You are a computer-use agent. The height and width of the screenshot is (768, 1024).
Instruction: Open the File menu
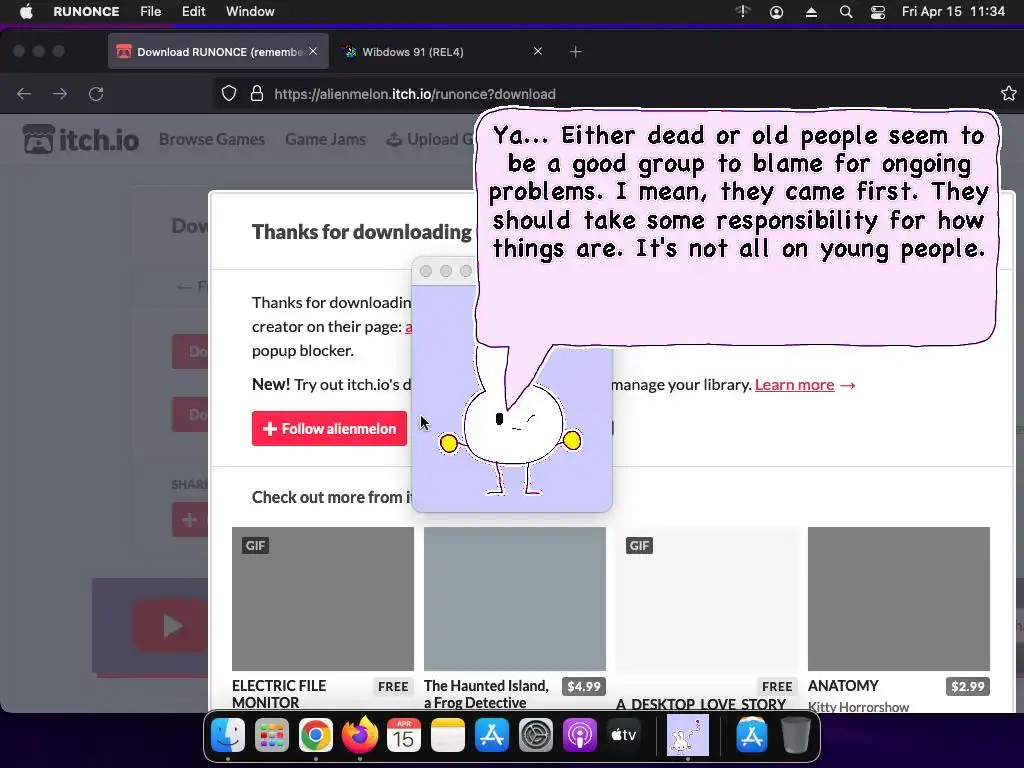[x=150, y=12]
